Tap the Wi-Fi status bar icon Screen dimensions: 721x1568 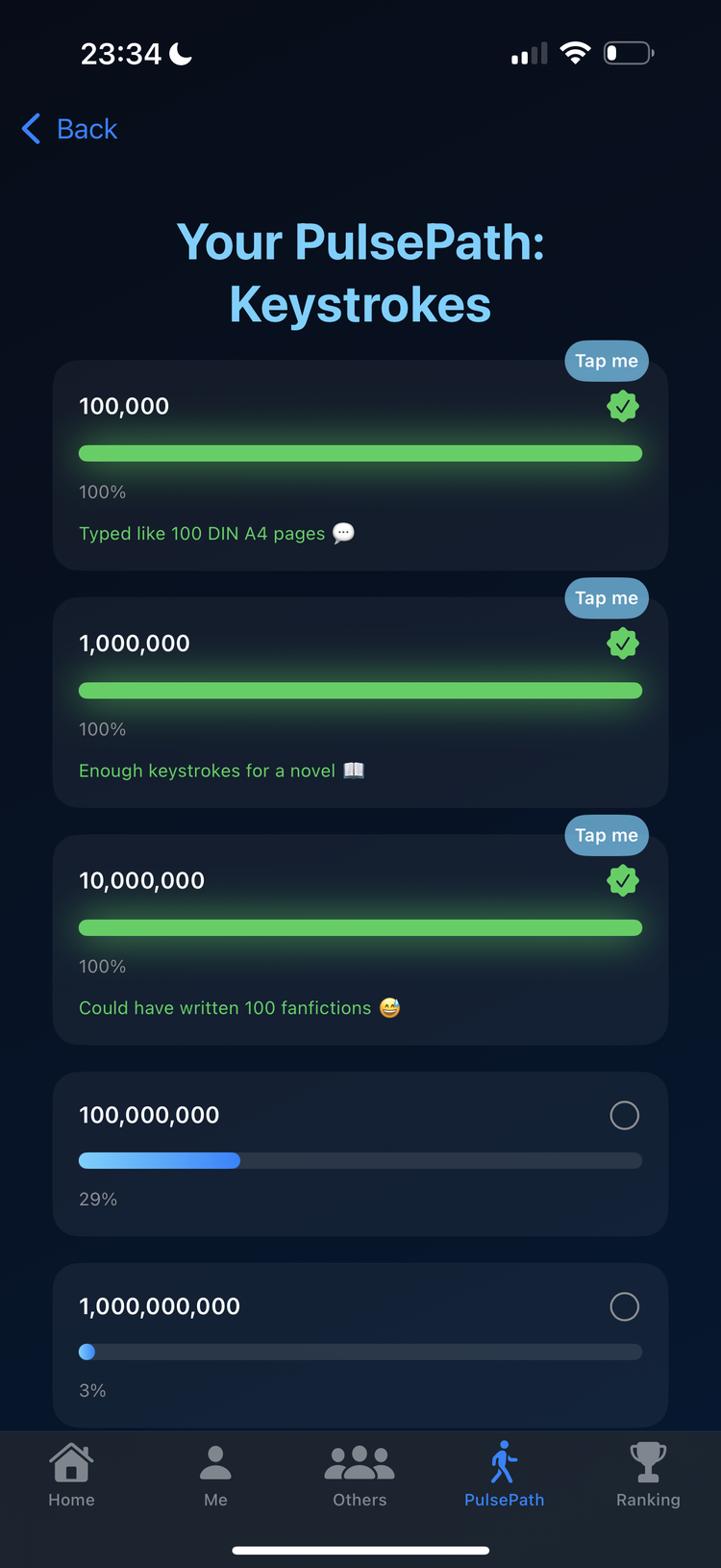575,53
